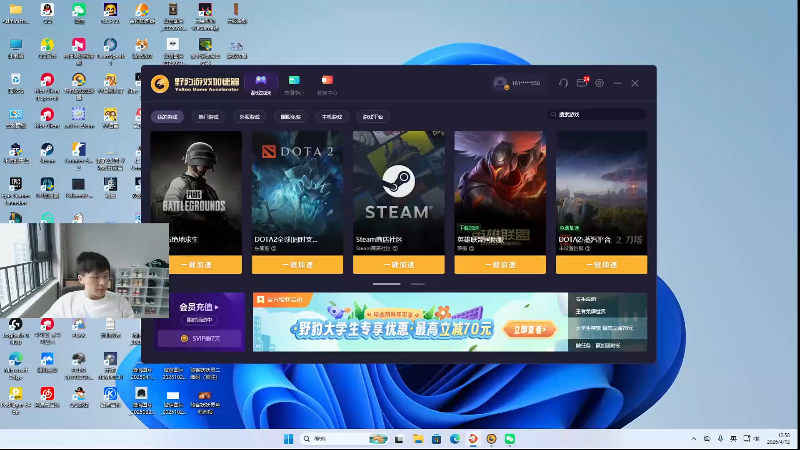
Task: Open Steam desktop shortcut
Action: coord(47,153)
